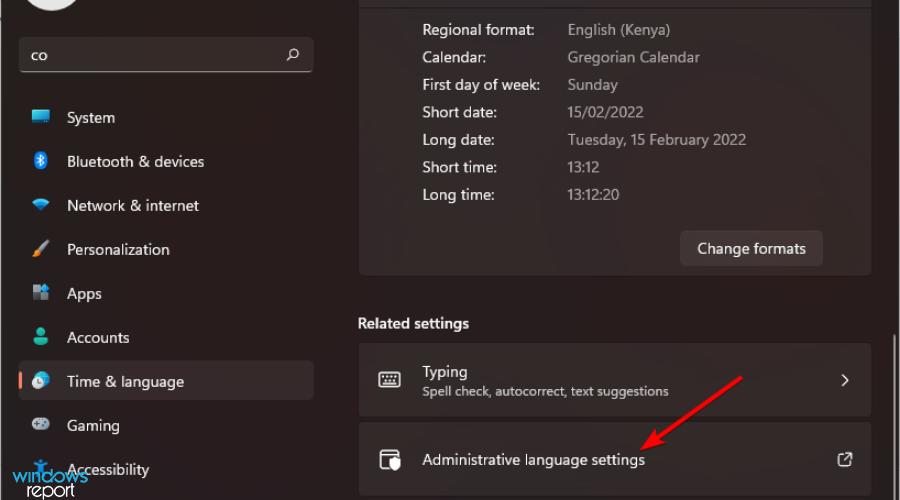Click the Gaming controller icon

click(x=41, y=424)
